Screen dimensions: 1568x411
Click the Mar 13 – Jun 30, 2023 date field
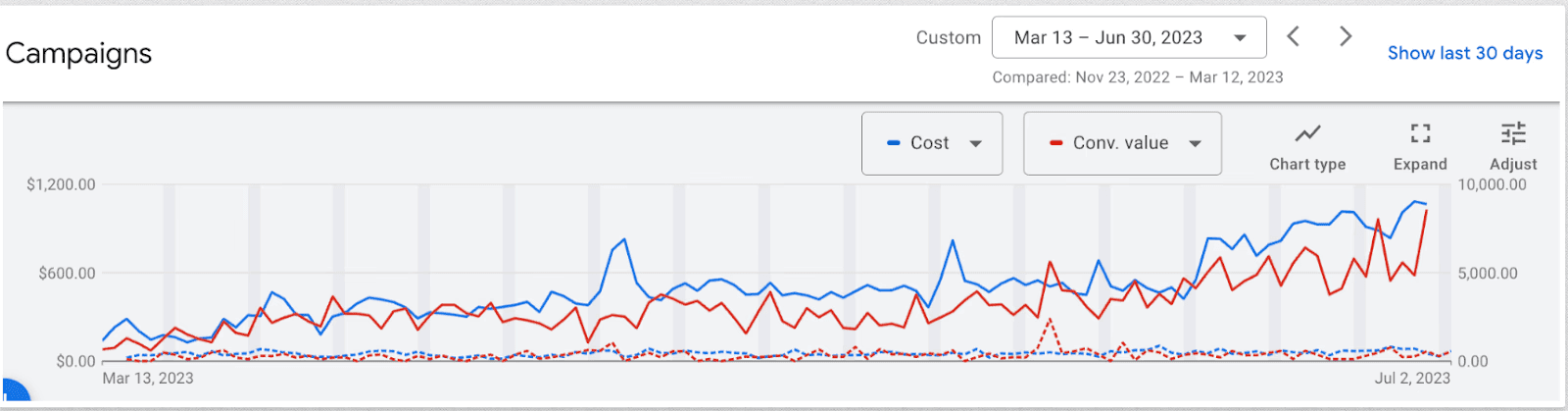1107,38
